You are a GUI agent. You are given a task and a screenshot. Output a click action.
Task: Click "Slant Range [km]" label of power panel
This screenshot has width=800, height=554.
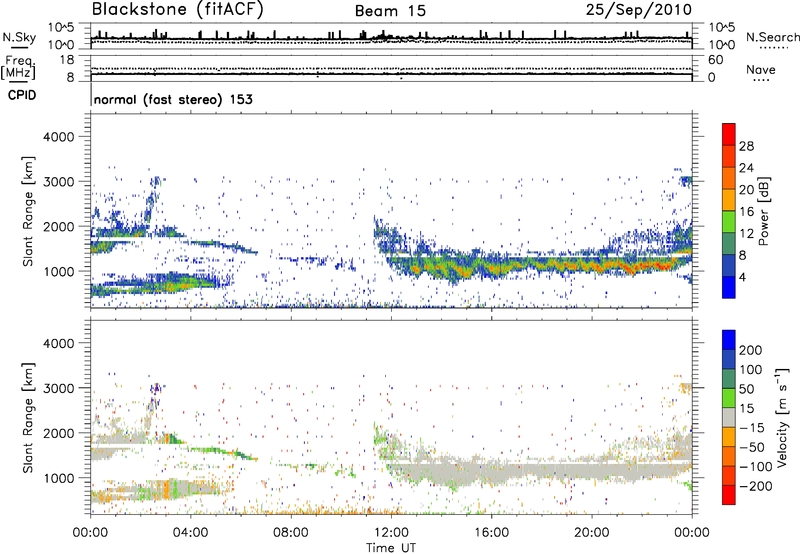click(28, 211)
